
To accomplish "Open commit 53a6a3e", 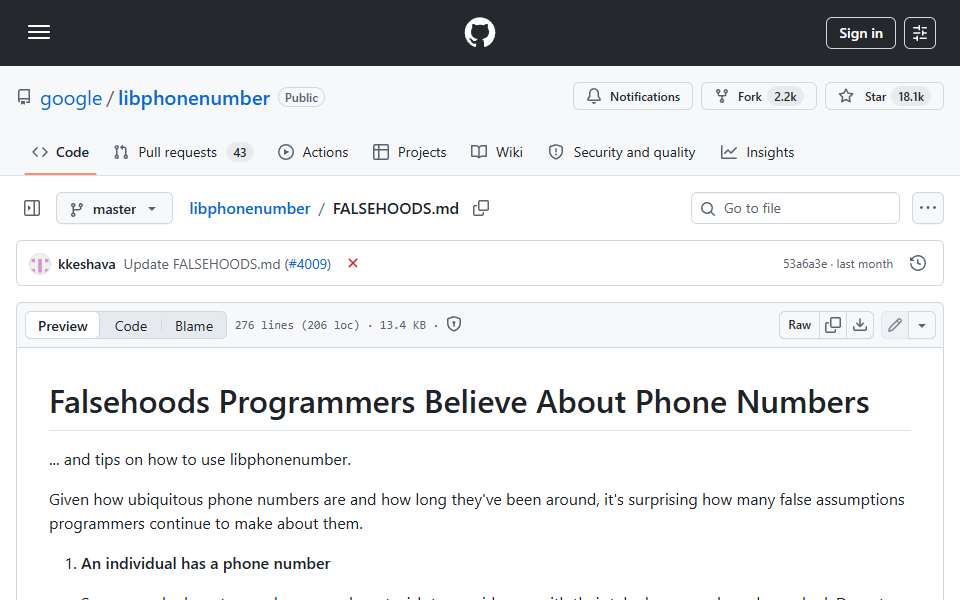I will (x=804, y=264).
